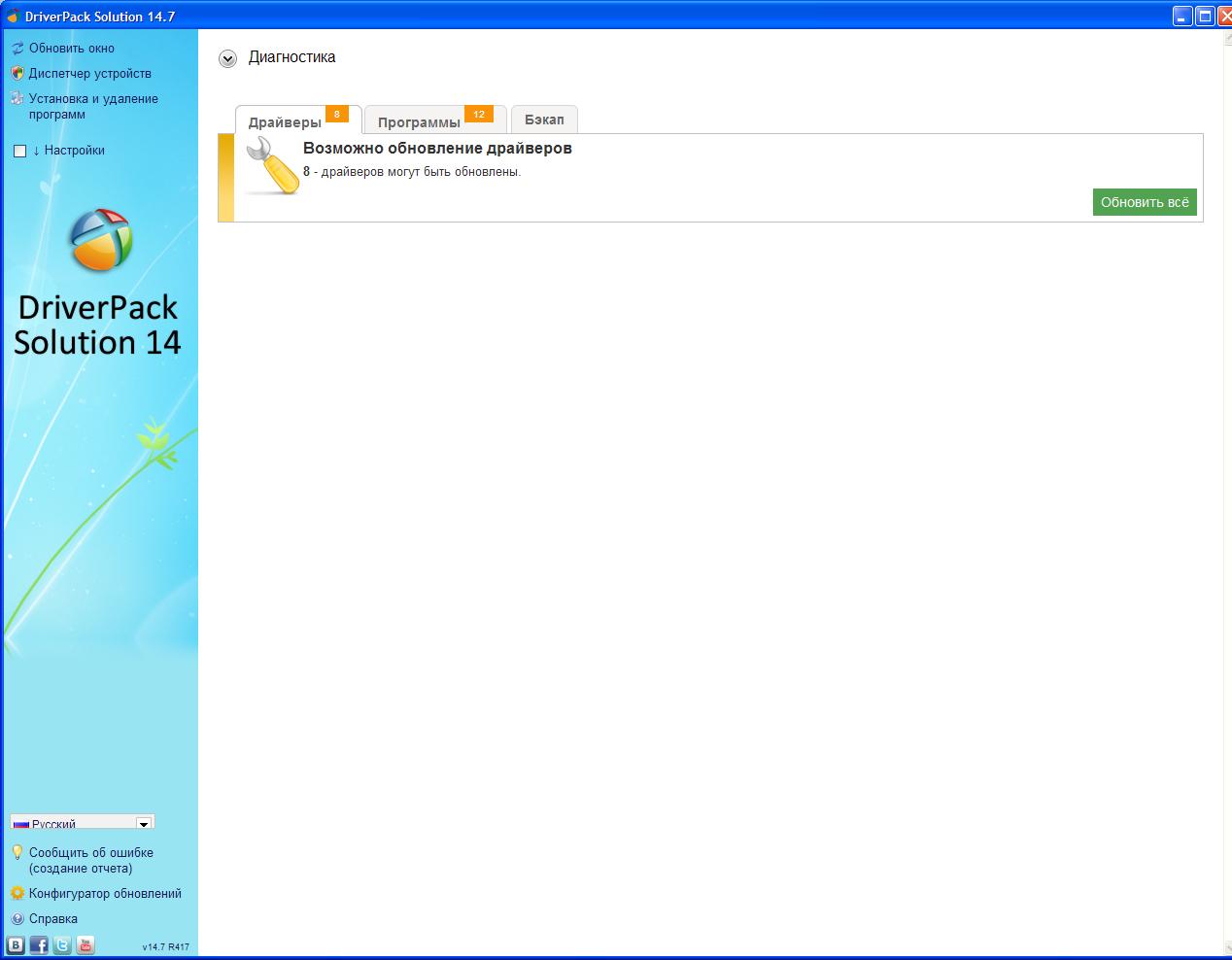Switch to the Бэкап tab
This screenshot has height=960, width=1232.
click(544, 120)
